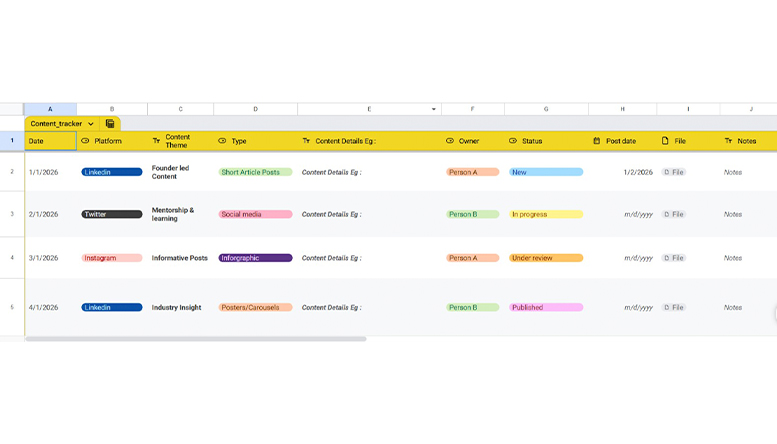Image resolution: width=777 pixels, height=444 pixels.
Task: Open column E header dropdown arrow
Action: tap(434, 109)
